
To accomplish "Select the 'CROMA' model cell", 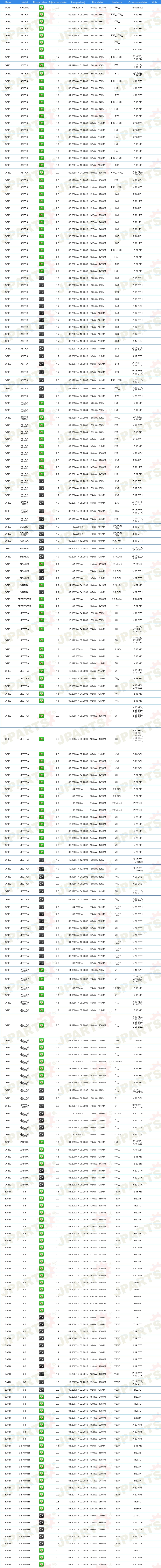I will tap(24, 8).
